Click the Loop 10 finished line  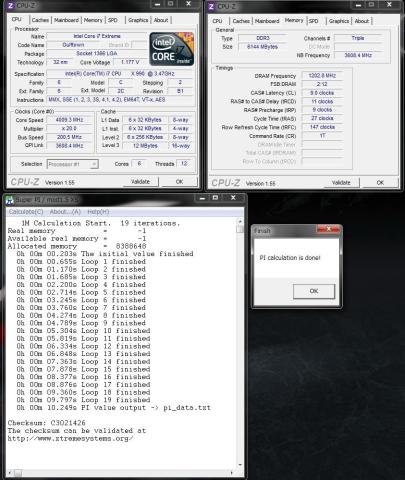(83, 331)
